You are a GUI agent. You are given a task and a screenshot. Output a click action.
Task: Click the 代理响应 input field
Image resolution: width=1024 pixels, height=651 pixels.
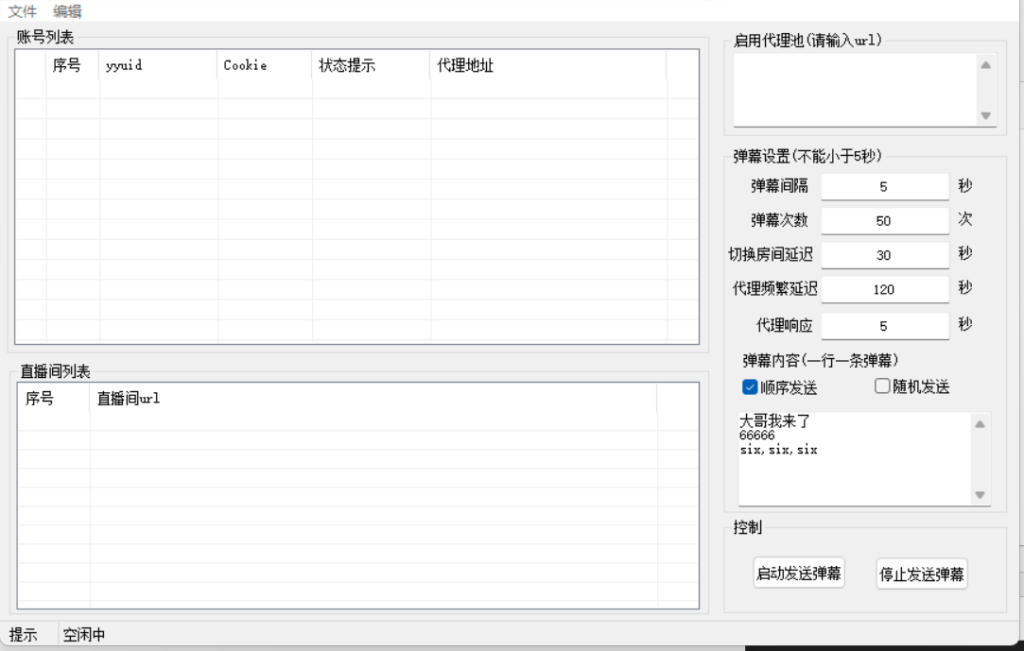884,326
